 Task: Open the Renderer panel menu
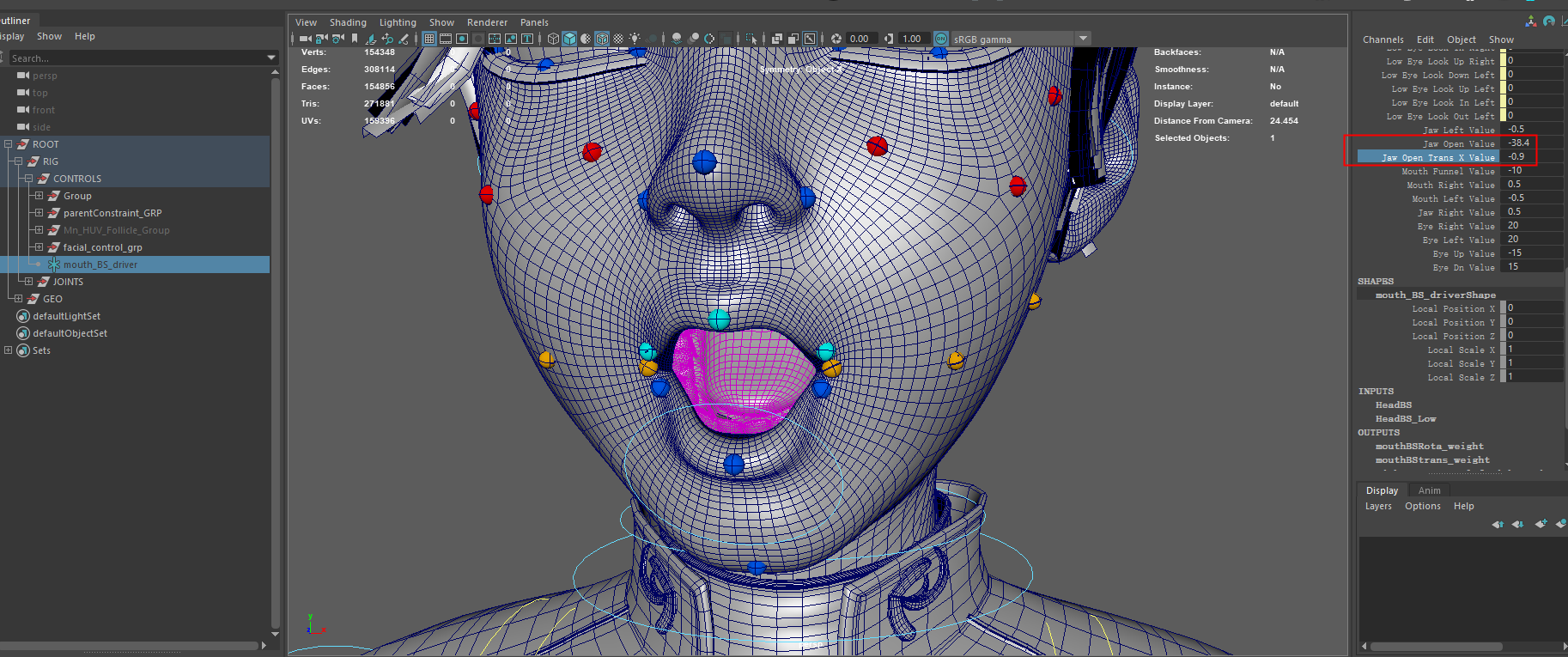487,22
